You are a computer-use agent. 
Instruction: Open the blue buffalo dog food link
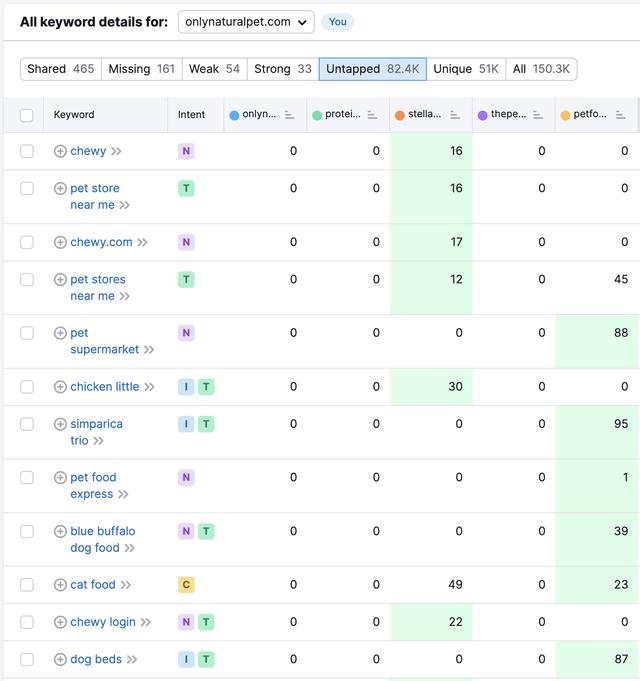[102, 540]
